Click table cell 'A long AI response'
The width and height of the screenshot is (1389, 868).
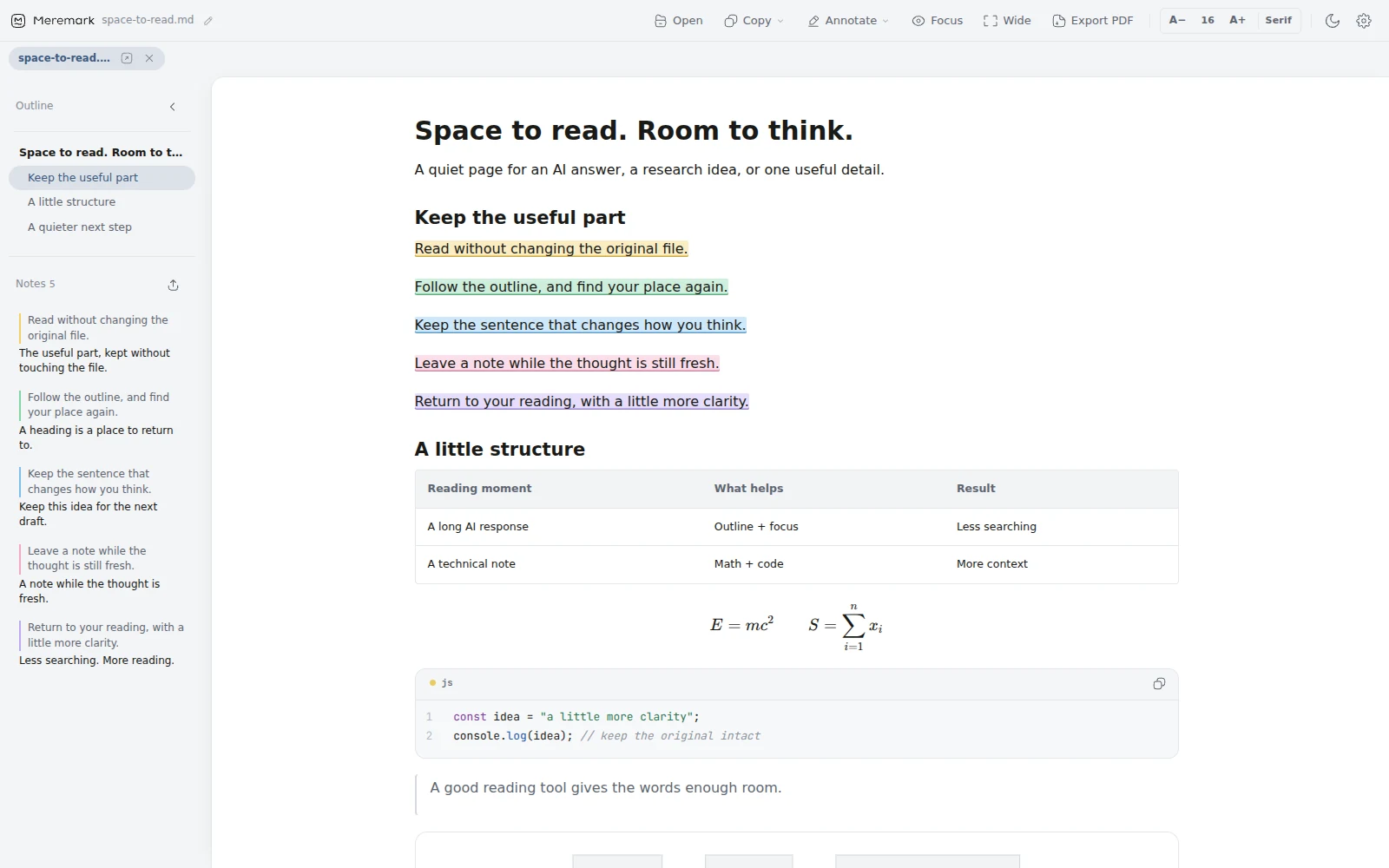click(x=477, y=527)
